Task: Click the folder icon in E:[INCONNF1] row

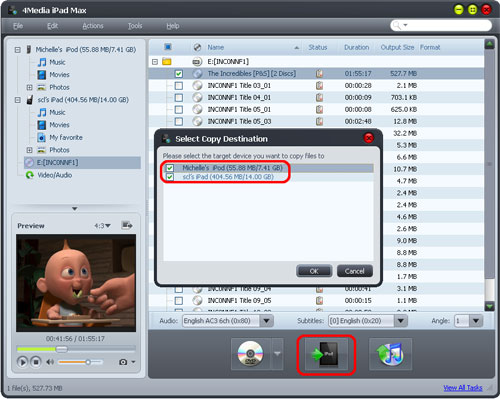Action: [167, 62]
